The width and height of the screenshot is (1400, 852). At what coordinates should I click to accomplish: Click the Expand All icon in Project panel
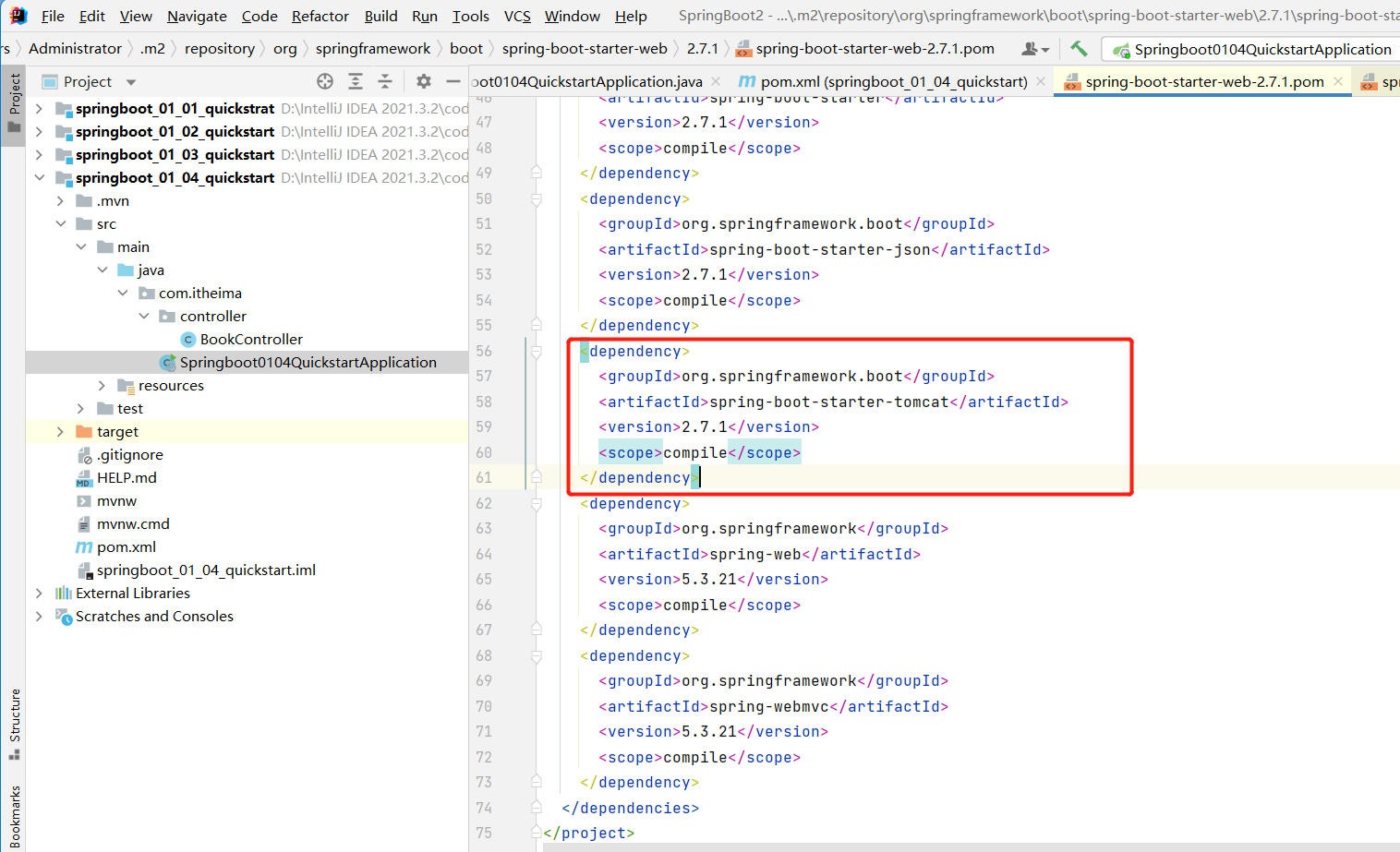356,81
